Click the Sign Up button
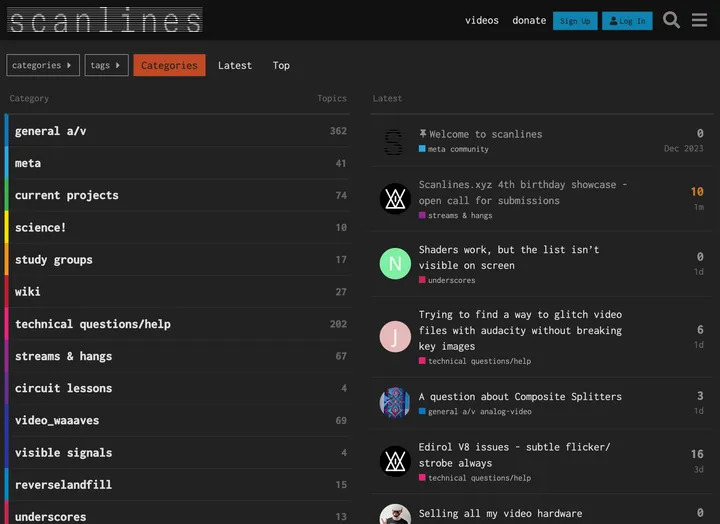This screenshot has width=720, height=524. (x=575, y=21)
